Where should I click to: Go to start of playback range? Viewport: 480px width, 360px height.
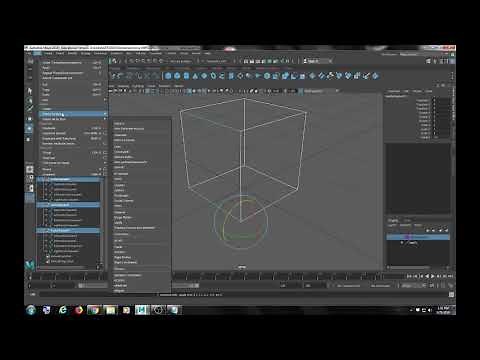409,276
